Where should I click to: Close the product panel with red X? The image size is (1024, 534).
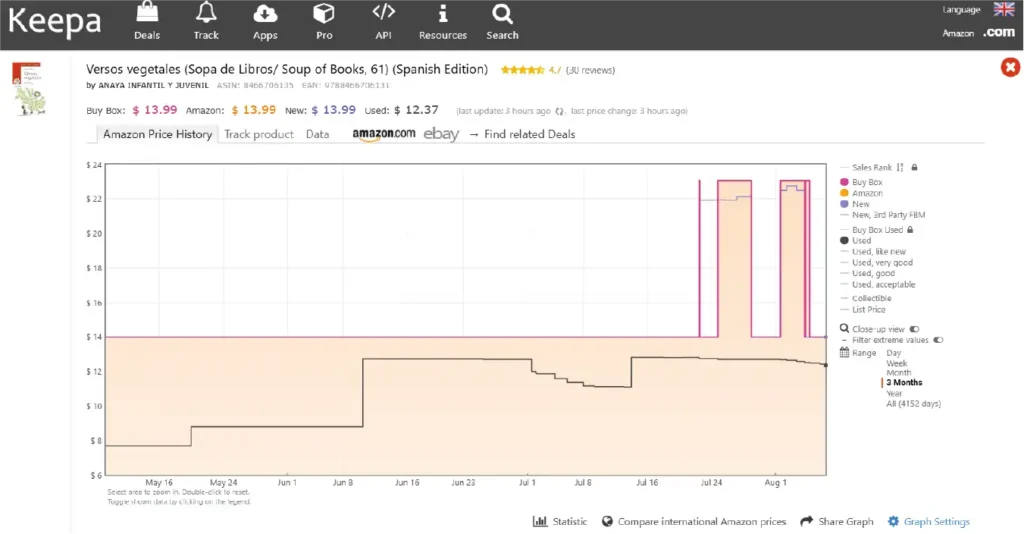point(1010,67)
